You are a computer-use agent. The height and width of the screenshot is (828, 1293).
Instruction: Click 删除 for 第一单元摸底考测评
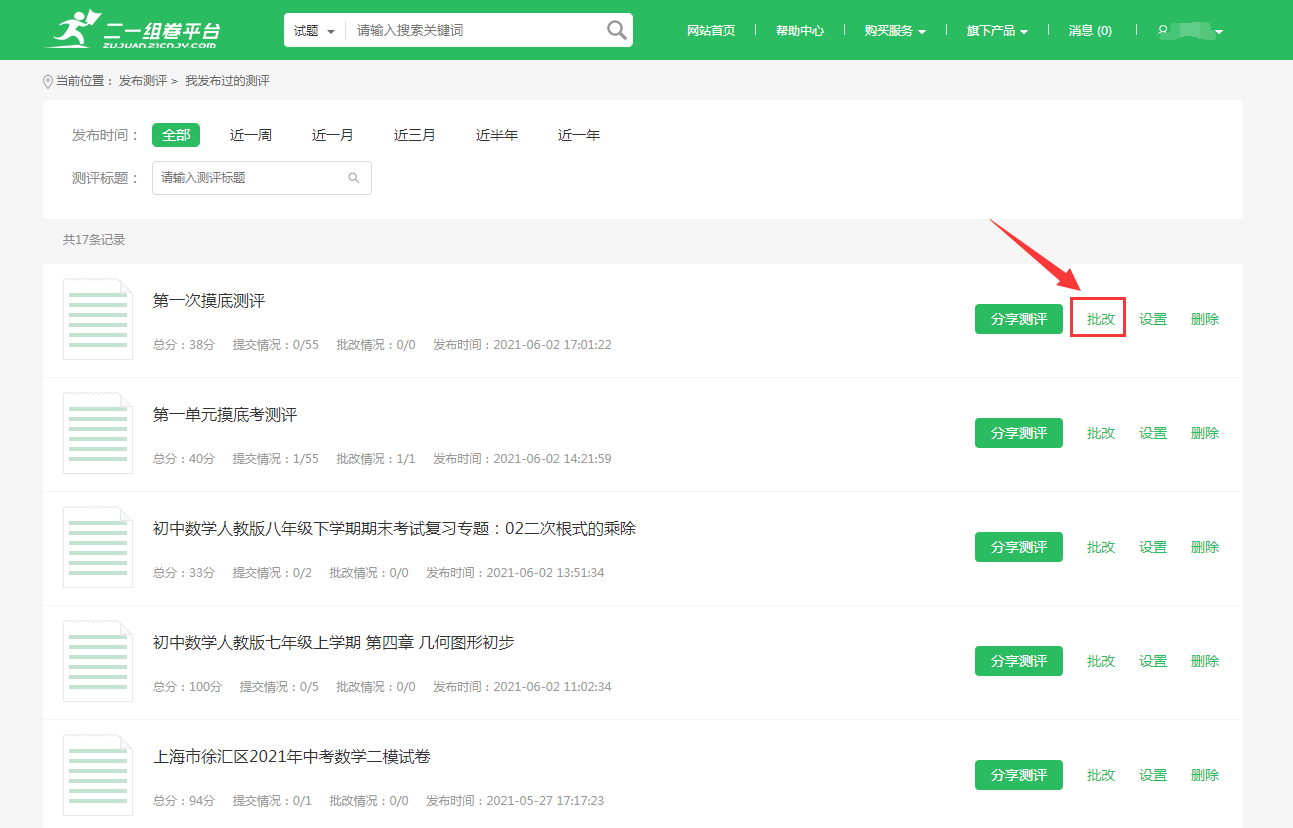1205,433
